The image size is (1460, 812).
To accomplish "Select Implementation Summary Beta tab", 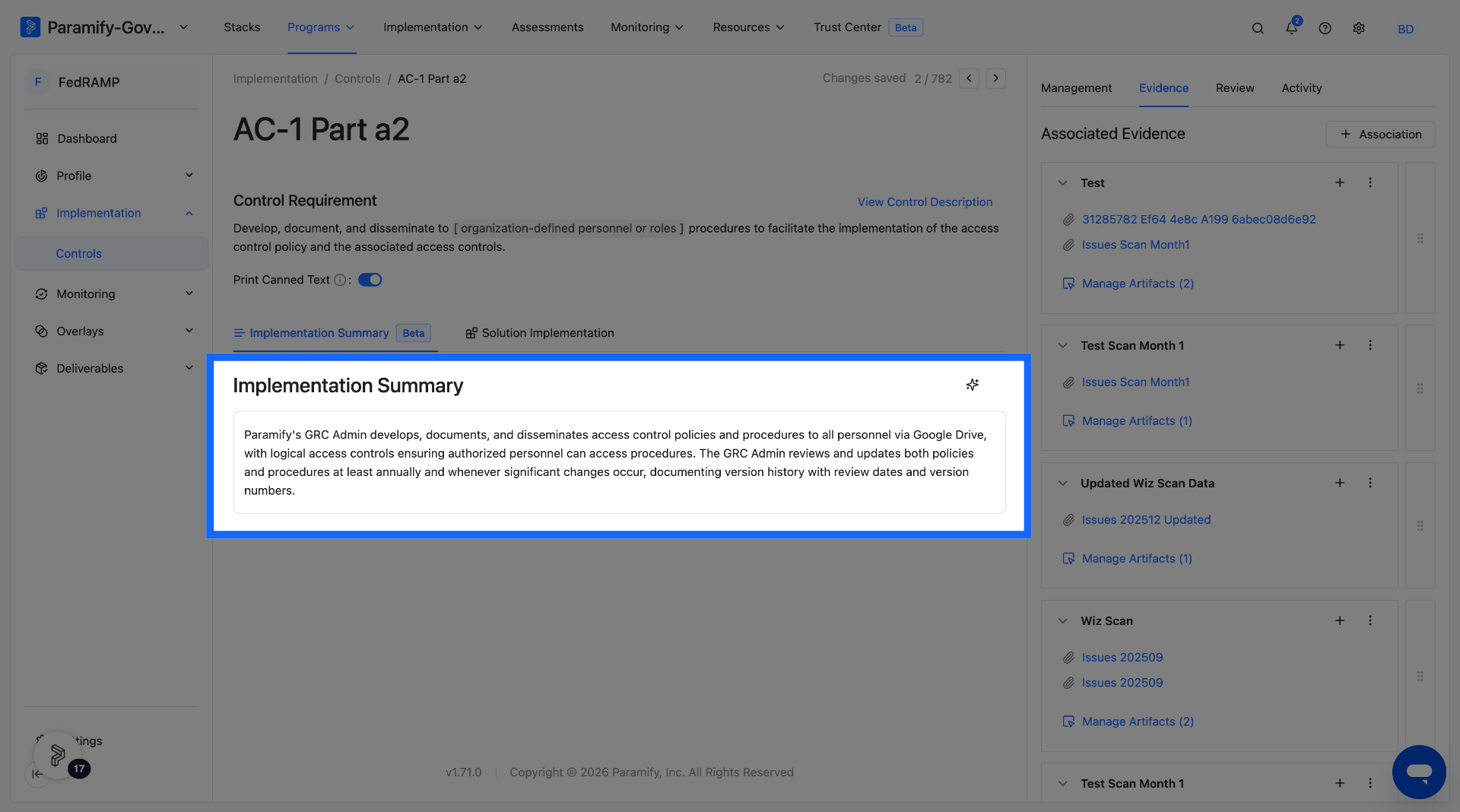I will pos(332,333).
